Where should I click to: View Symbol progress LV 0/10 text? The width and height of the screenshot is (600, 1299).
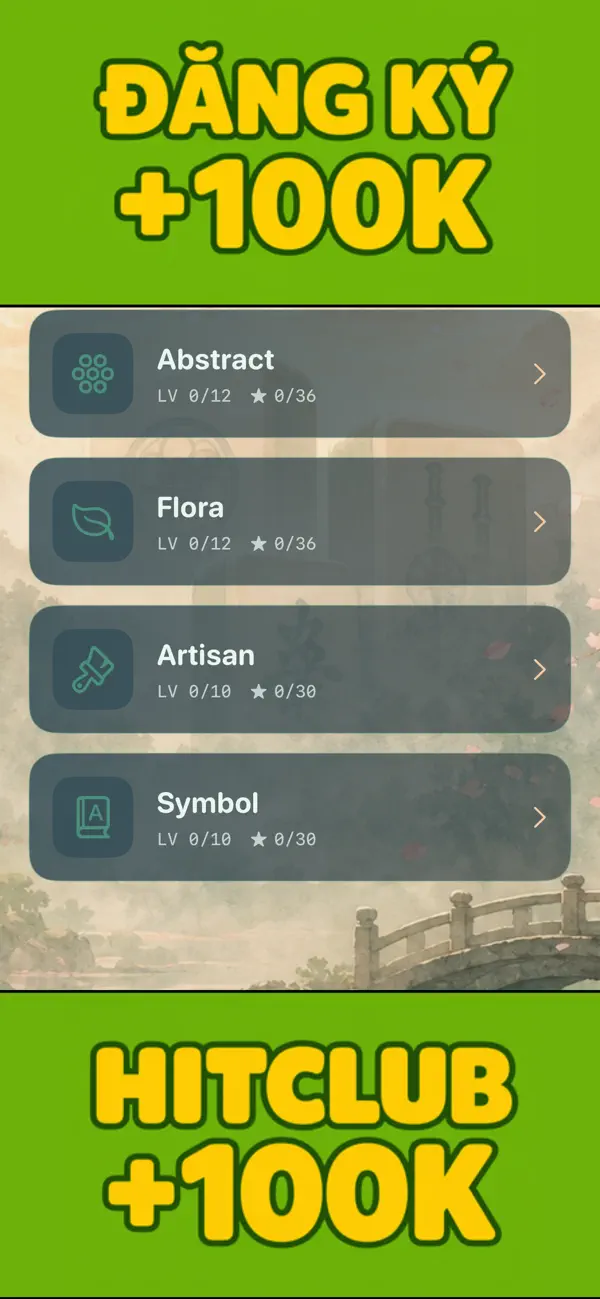pyautogui.click(x=194, y=840)
